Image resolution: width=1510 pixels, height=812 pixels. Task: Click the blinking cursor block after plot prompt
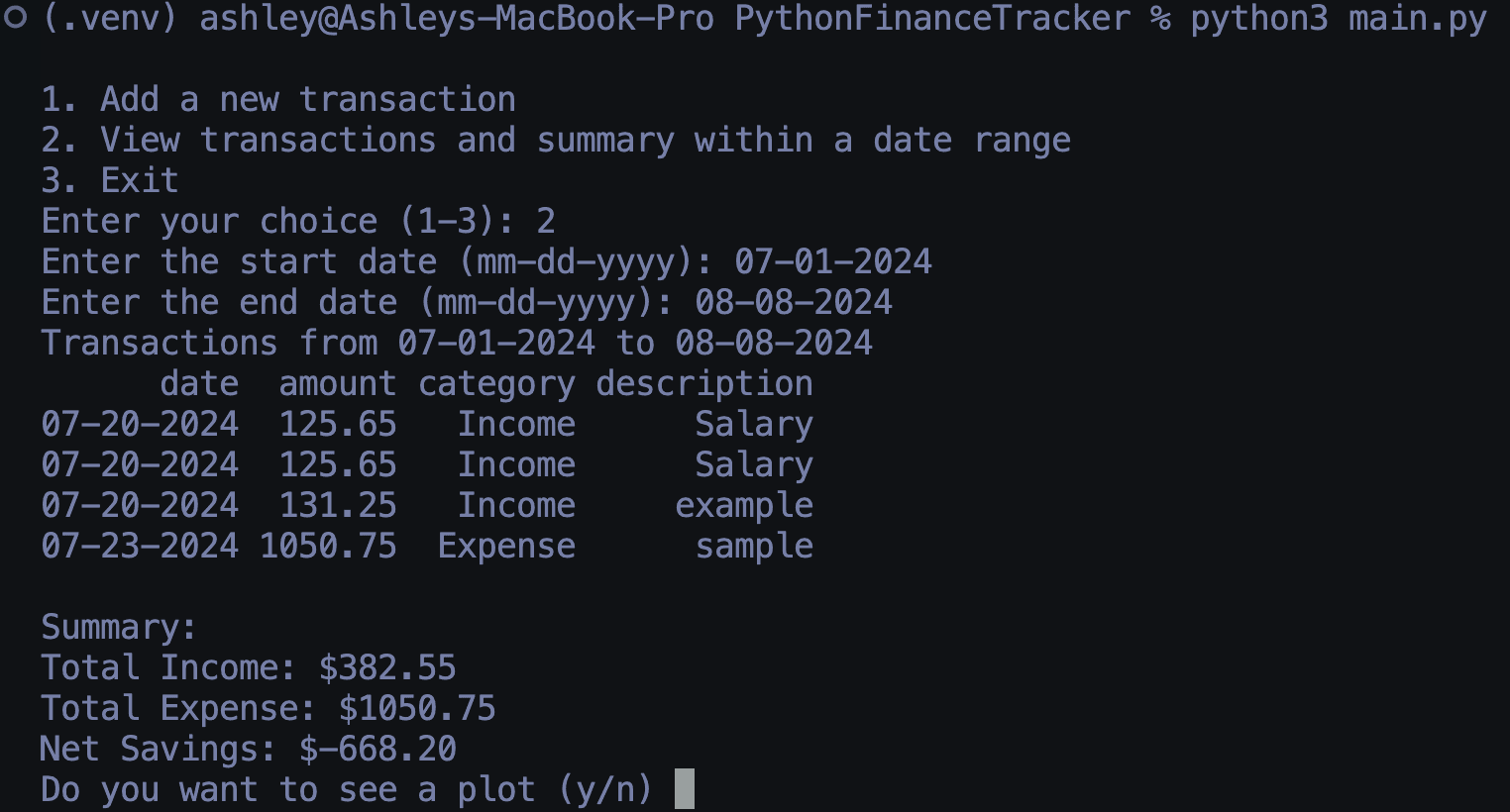click(684, 789)
